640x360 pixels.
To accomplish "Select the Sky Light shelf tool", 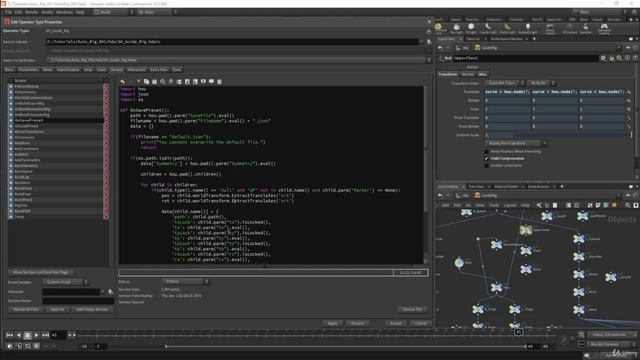I will coord(457,29).
